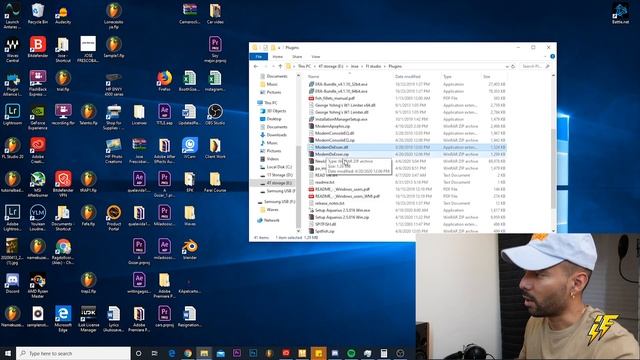Select 3D Objects in navigation pane
The image size is (640, 360).
point(276,111)
